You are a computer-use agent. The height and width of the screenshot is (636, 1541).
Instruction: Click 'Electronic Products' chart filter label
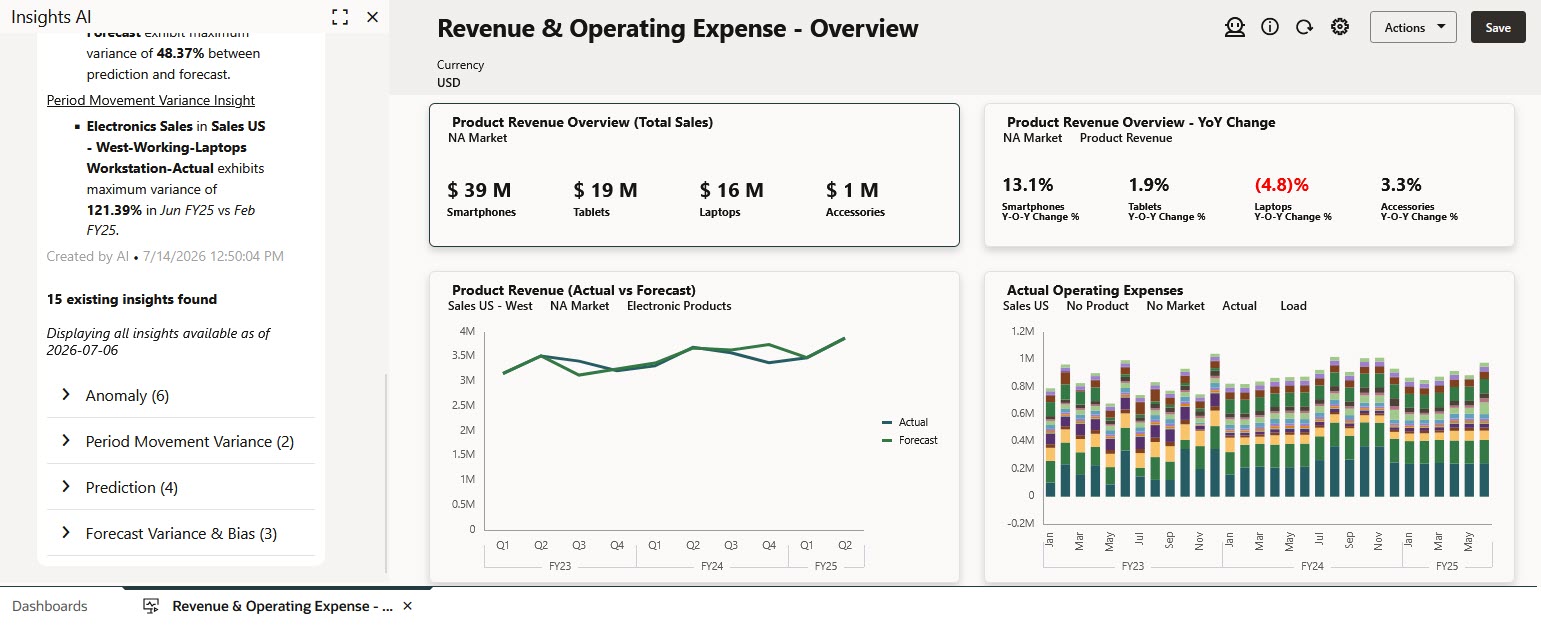679,306
